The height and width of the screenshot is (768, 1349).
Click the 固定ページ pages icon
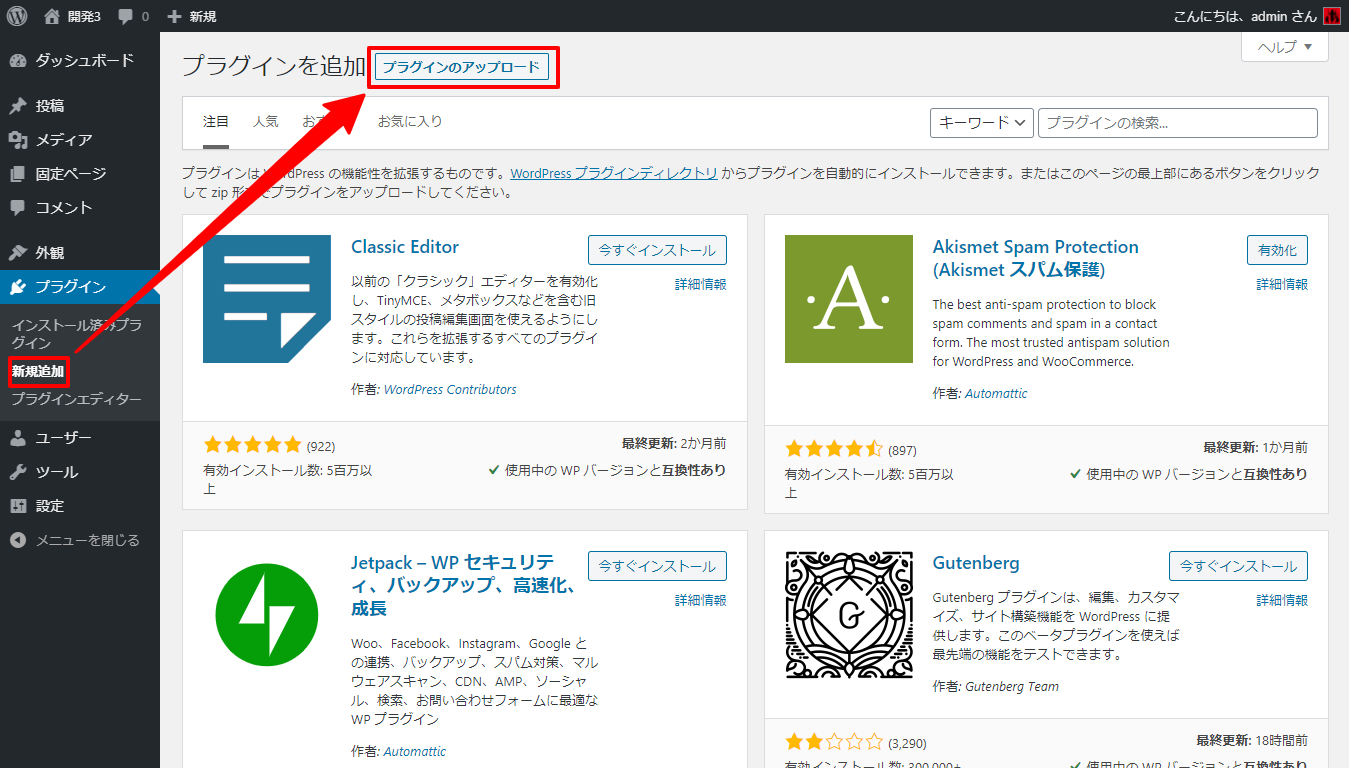pyautogui.click(x=18, y=174)
